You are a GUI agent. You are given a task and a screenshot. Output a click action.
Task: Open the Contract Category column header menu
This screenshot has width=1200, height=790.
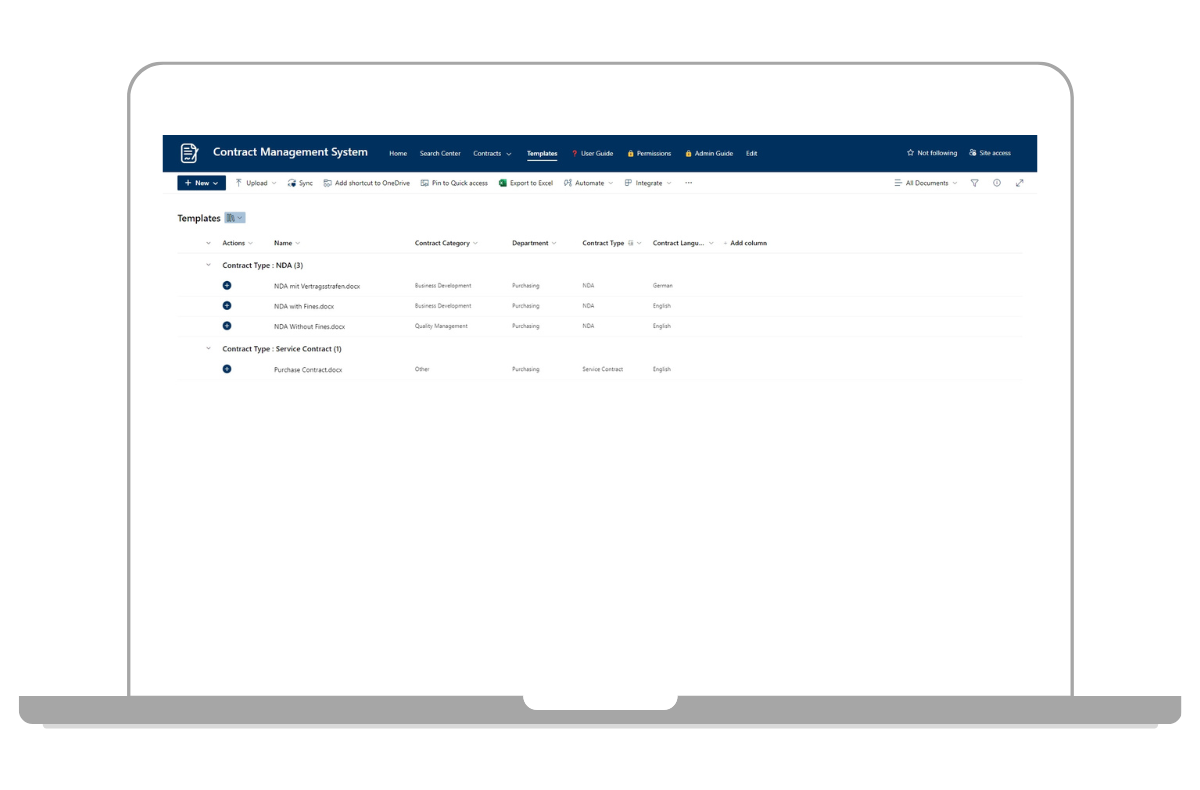click(x=446, y=243)
